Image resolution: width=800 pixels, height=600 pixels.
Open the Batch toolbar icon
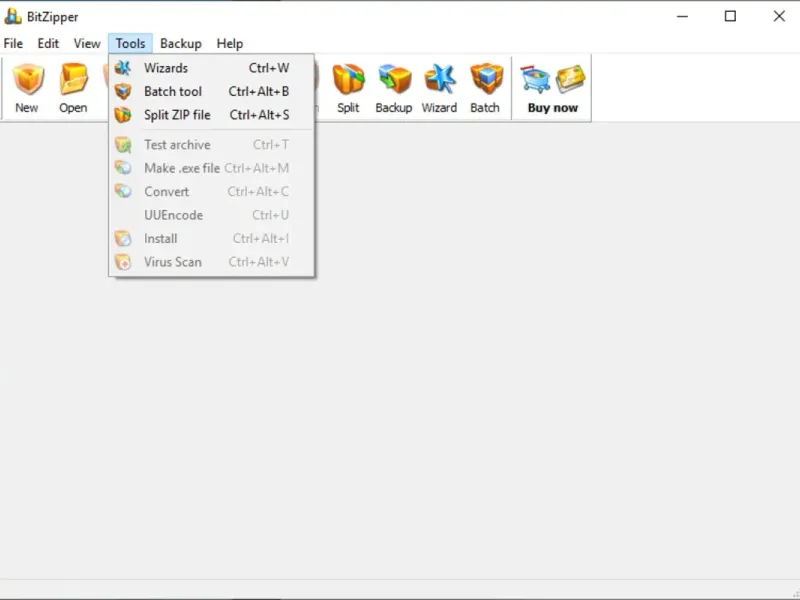(x=486, y=79)
